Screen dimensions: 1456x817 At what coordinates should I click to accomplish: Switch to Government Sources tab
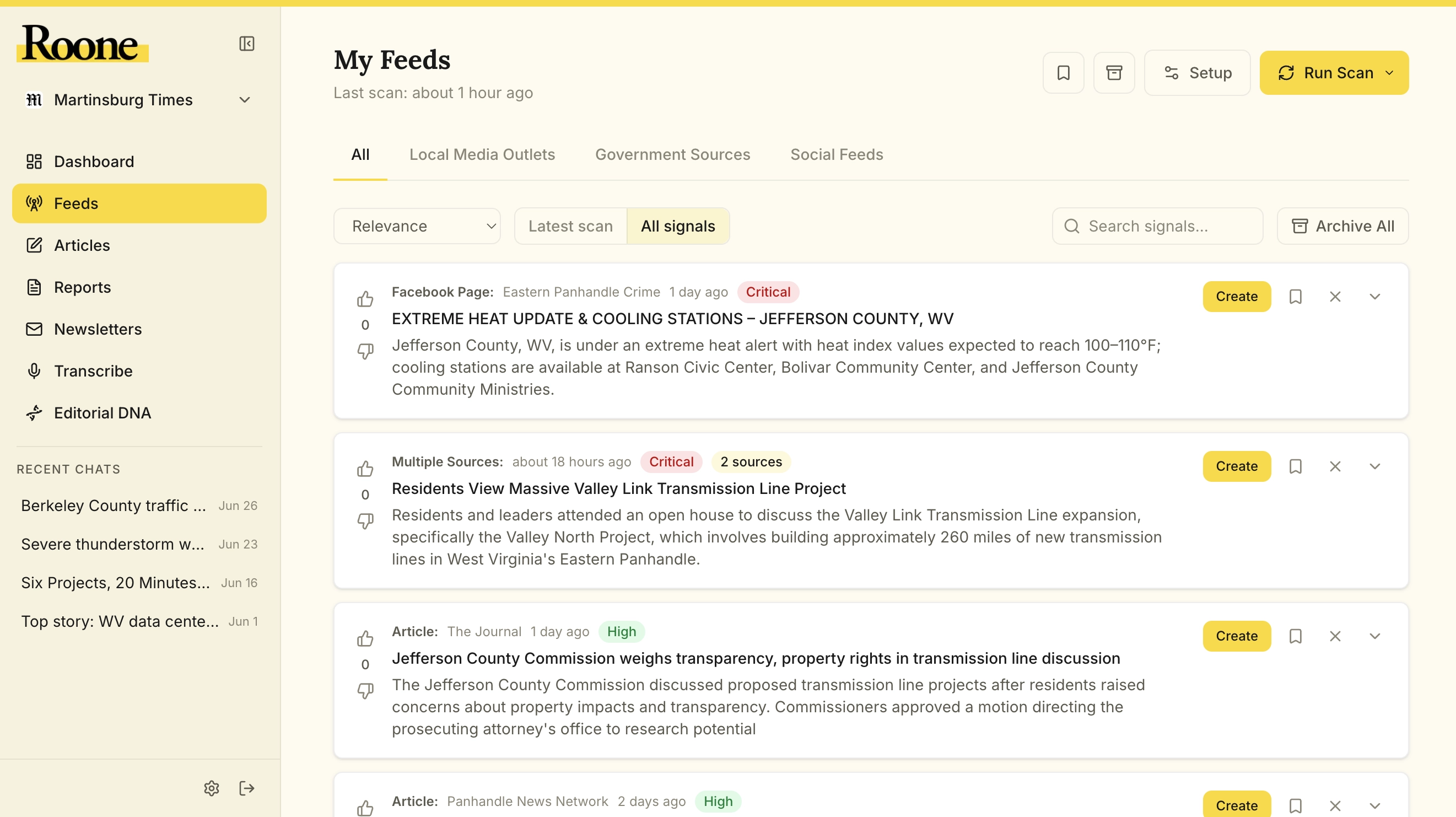click(x=672, y=154)
